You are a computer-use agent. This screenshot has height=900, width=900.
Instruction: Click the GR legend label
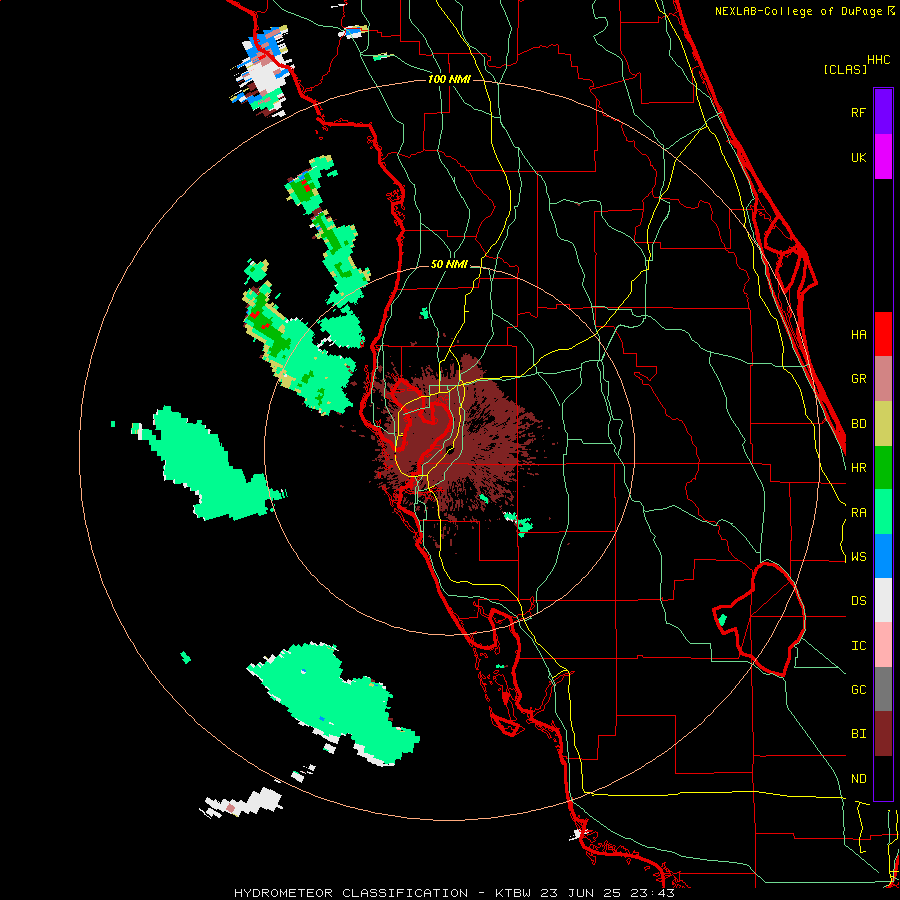pos(858,379)
